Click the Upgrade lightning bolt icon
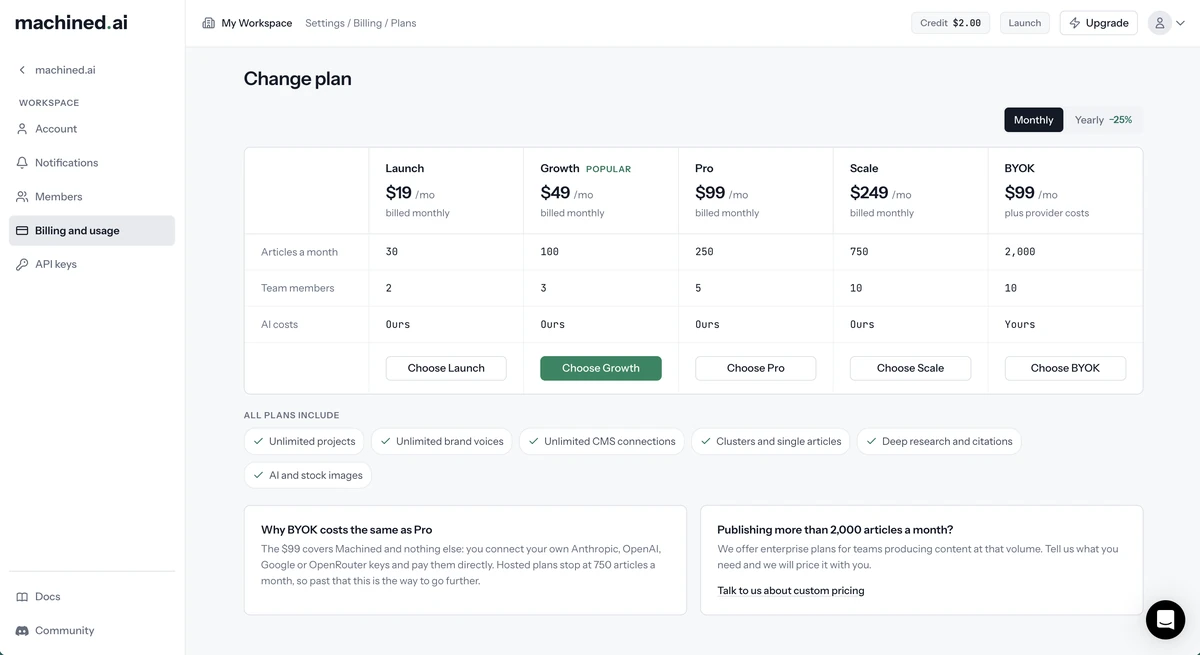The height and width of the screenshot is (655, 1200). [x=1075, y=23]
